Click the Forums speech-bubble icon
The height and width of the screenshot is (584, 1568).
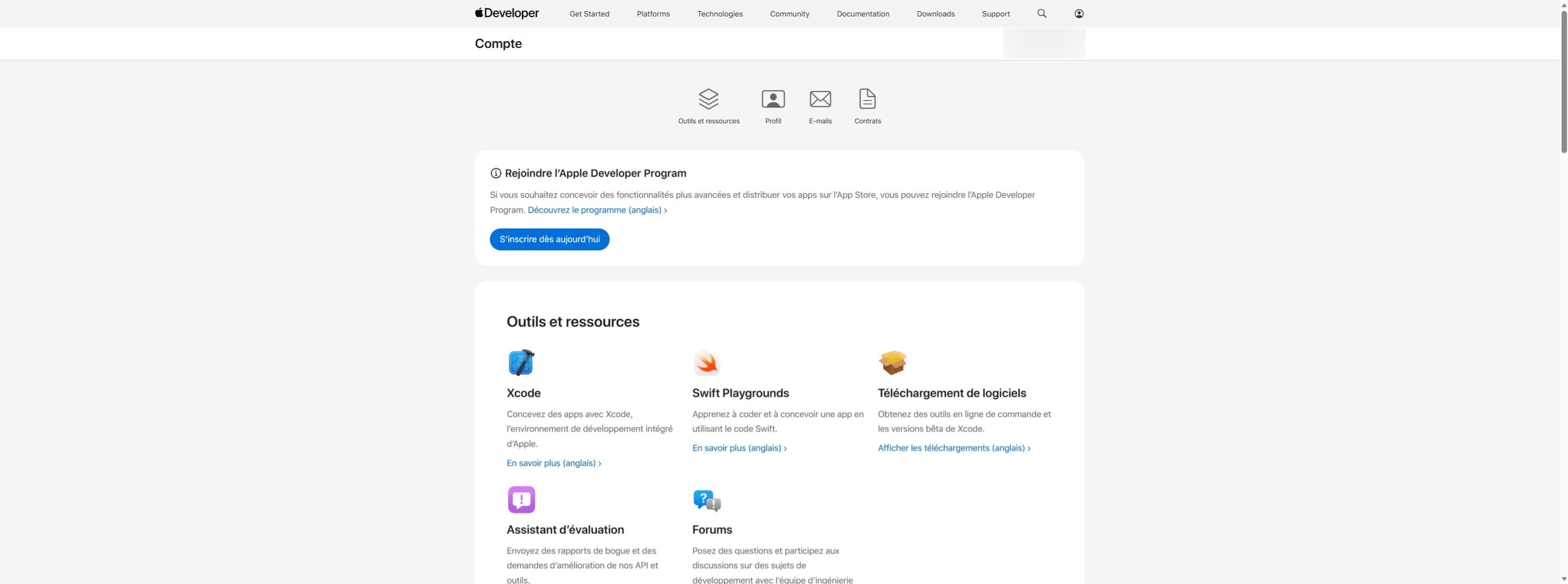pos(706,500)
